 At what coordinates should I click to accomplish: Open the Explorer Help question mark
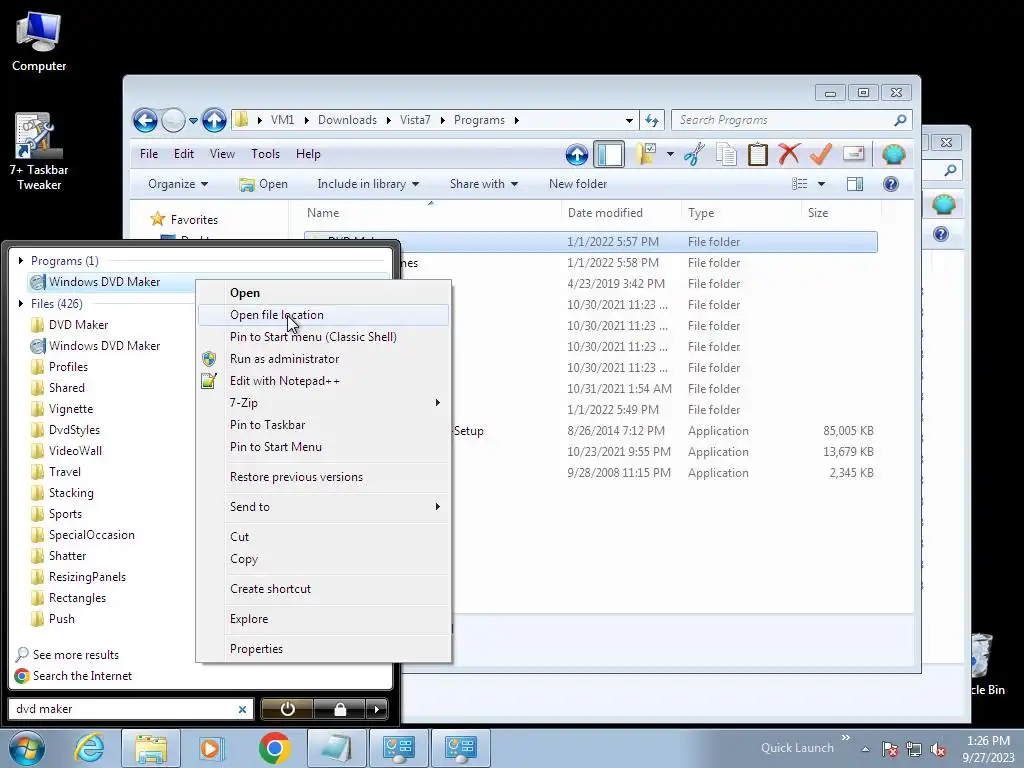(x=891, y=184)
